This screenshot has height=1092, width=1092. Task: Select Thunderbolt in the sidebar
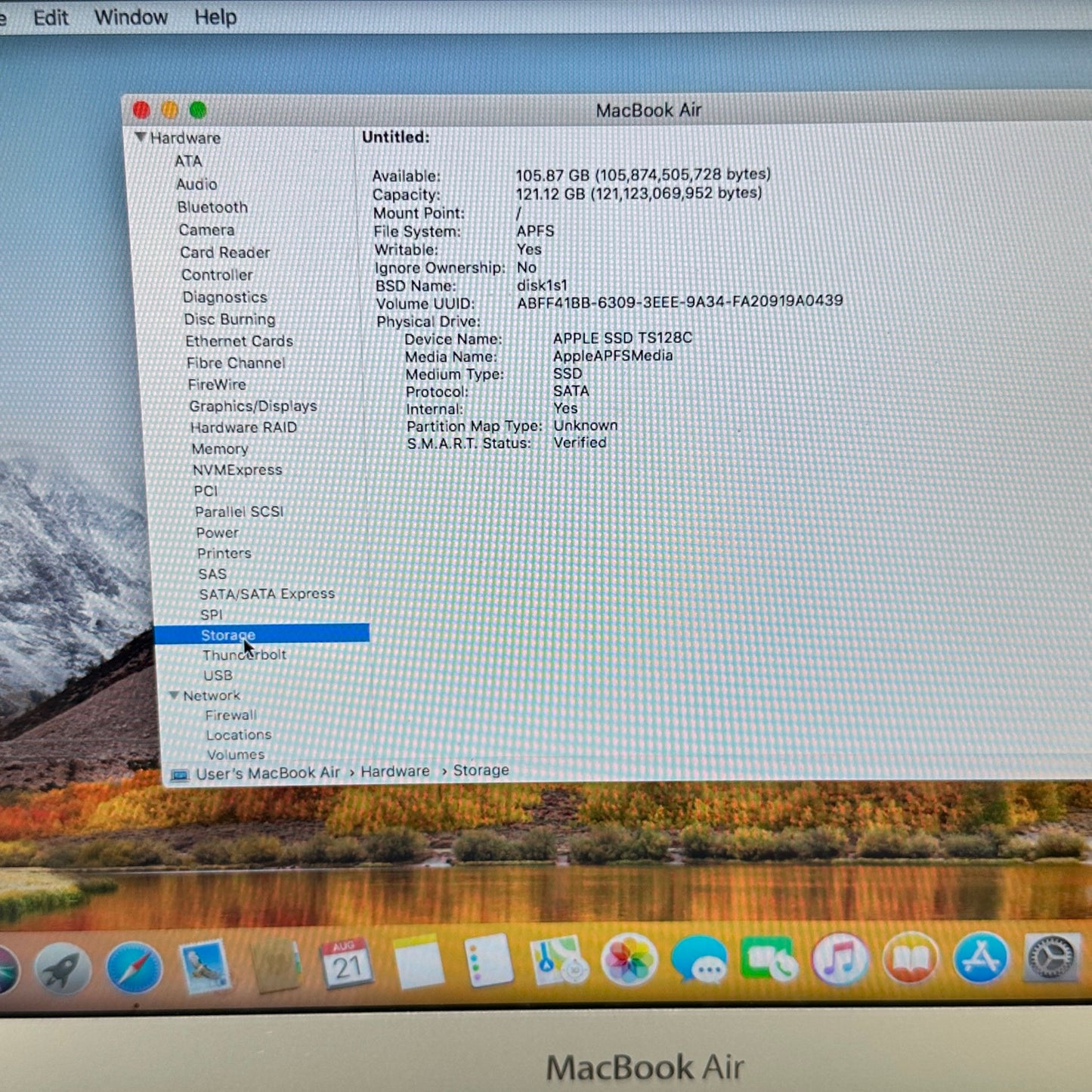[x=244, y=654]
